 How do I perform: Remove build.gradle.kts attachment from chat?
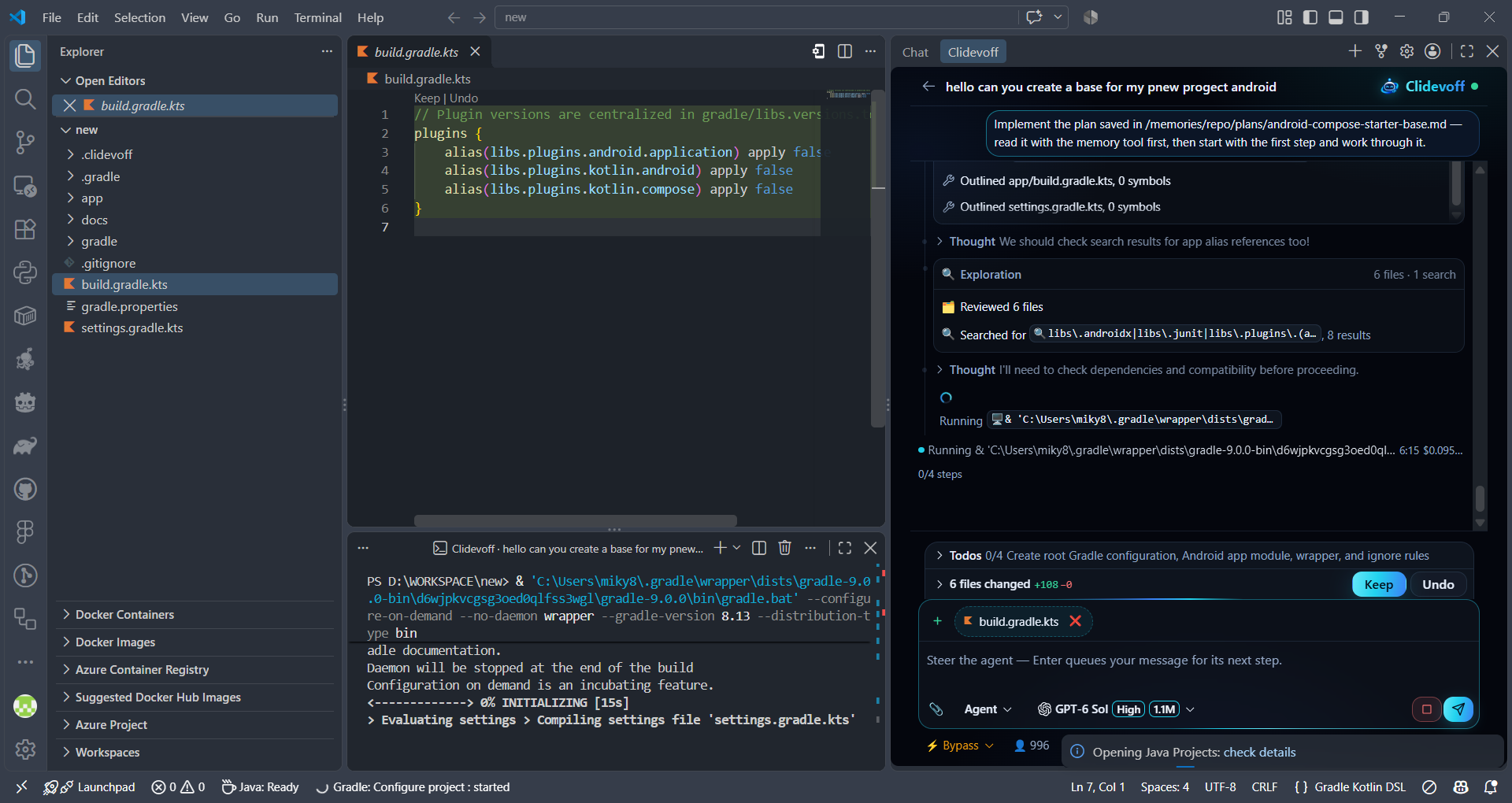(1075, 621)
